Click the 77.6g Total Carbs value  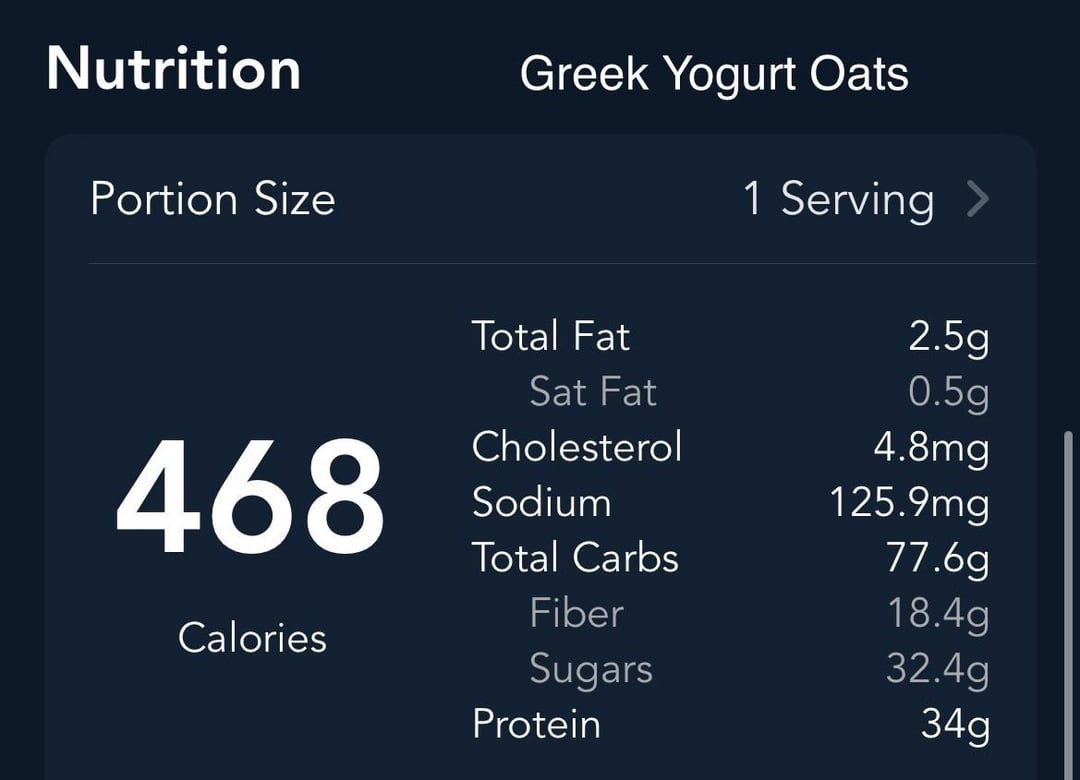tap(938, 559)
